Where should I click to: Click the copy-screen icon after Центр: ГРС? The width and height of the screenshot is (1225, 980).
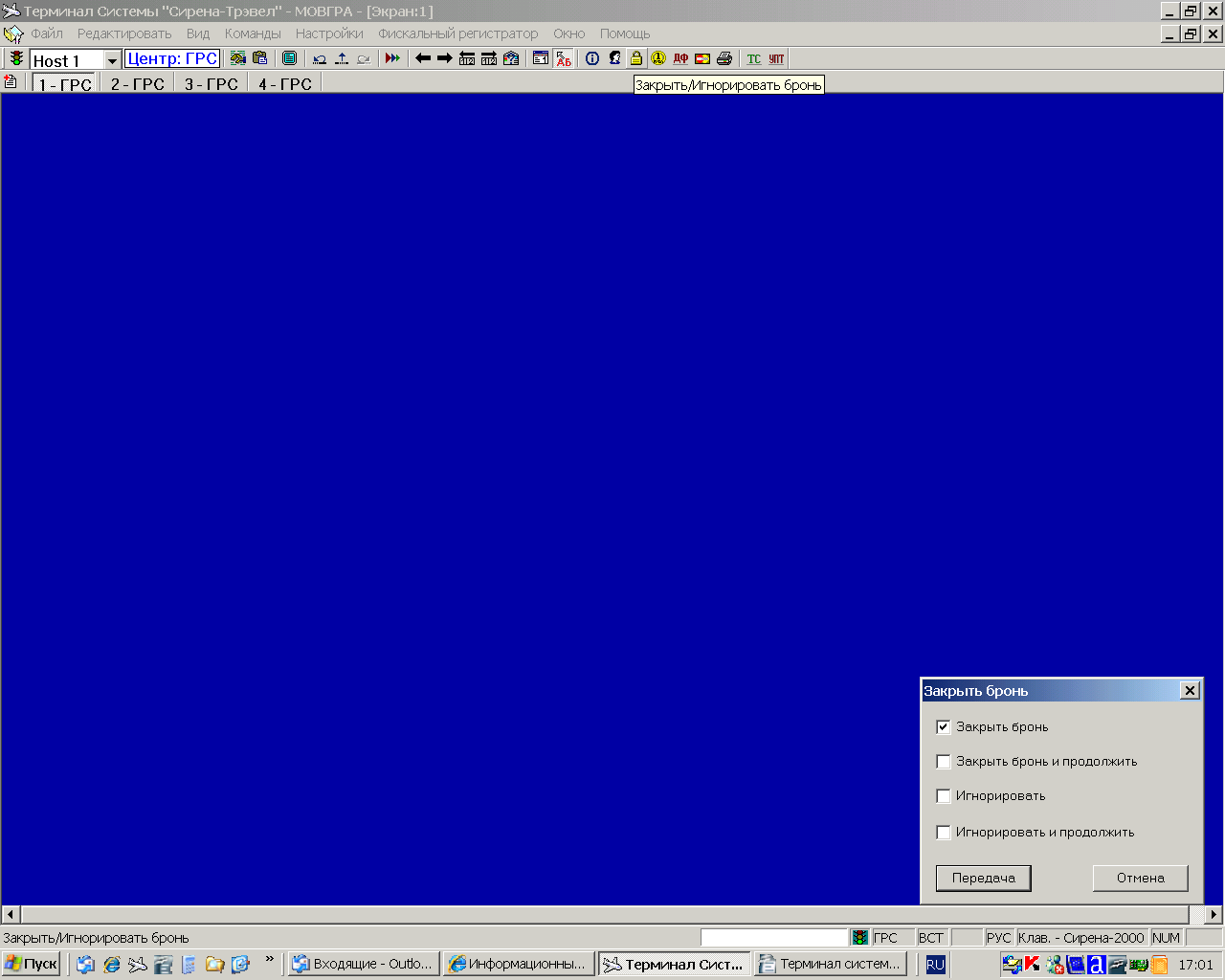238,59
